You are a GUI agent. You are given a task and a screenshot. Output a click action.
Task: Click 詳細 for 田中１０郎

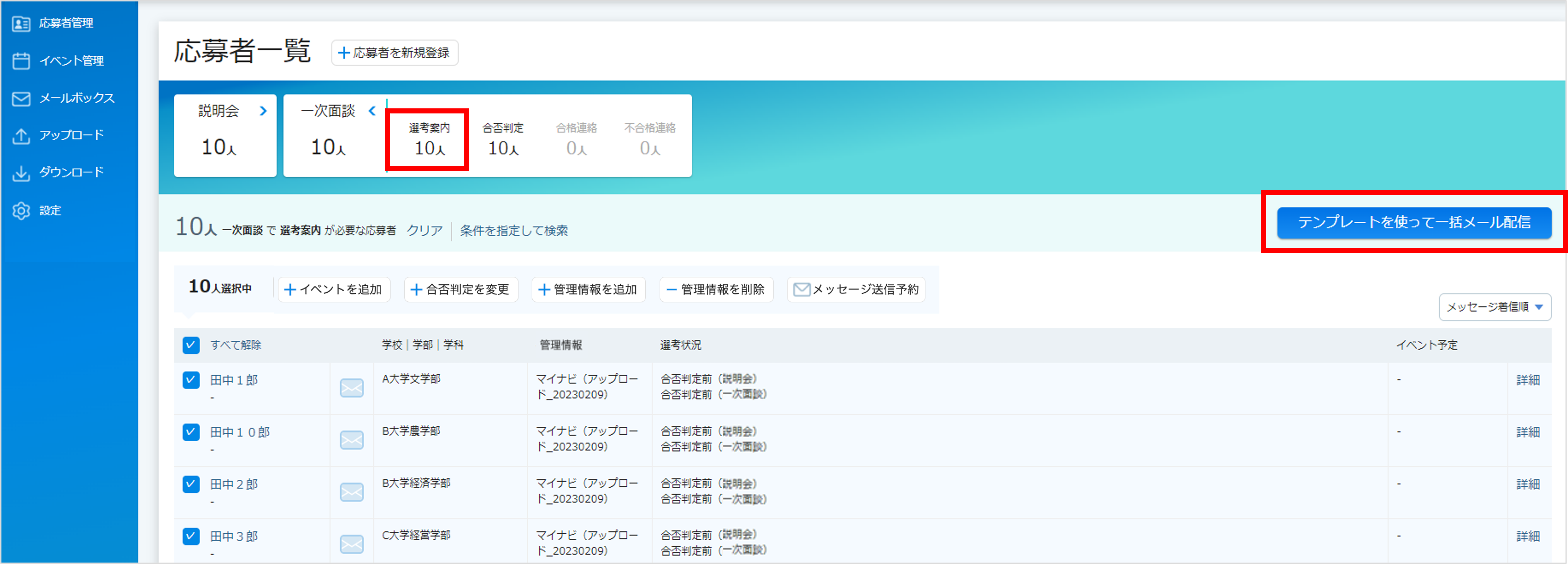point(1528,432)
